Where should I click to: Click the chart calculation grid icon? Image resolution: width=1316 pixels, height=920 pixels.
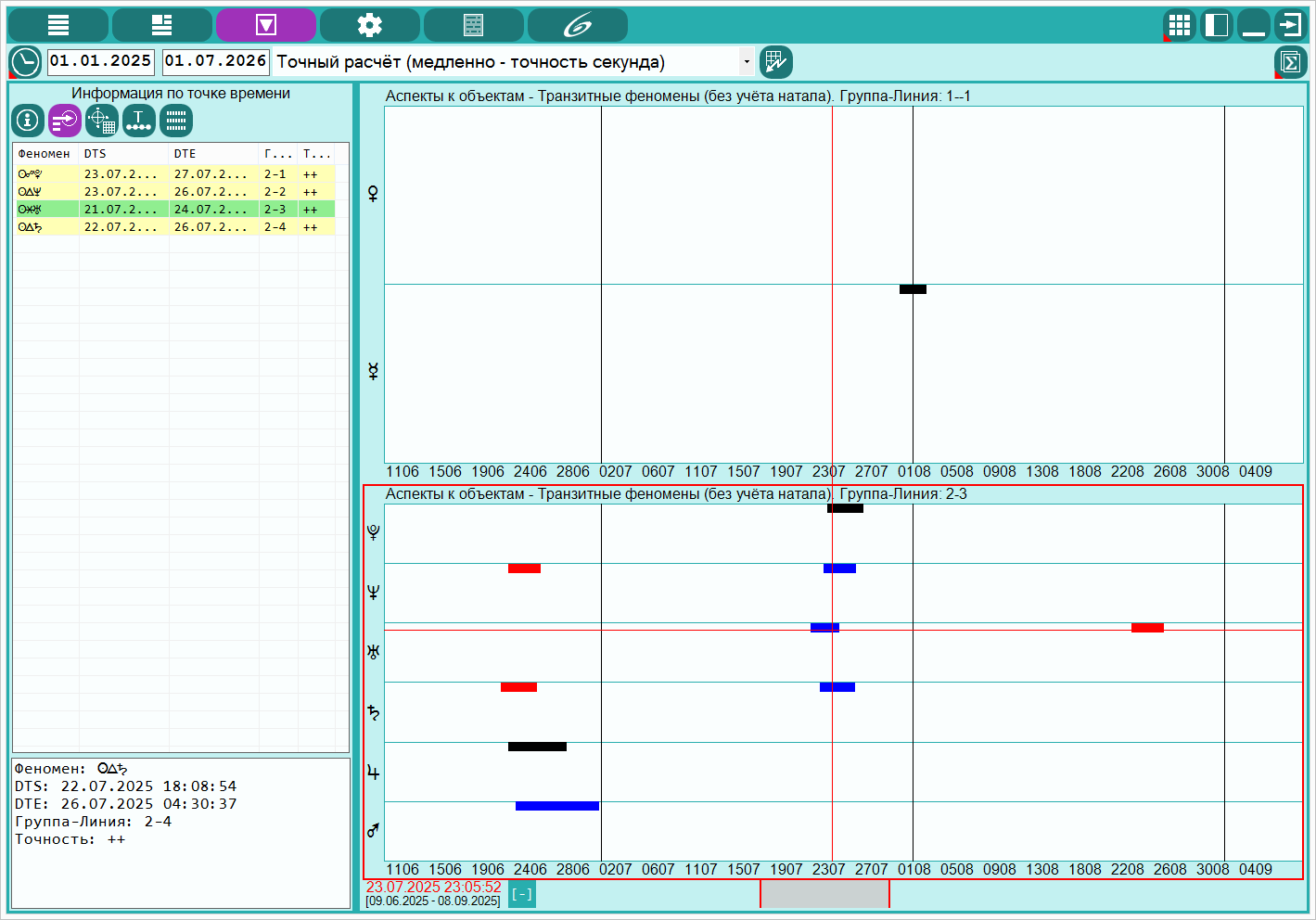776,62
